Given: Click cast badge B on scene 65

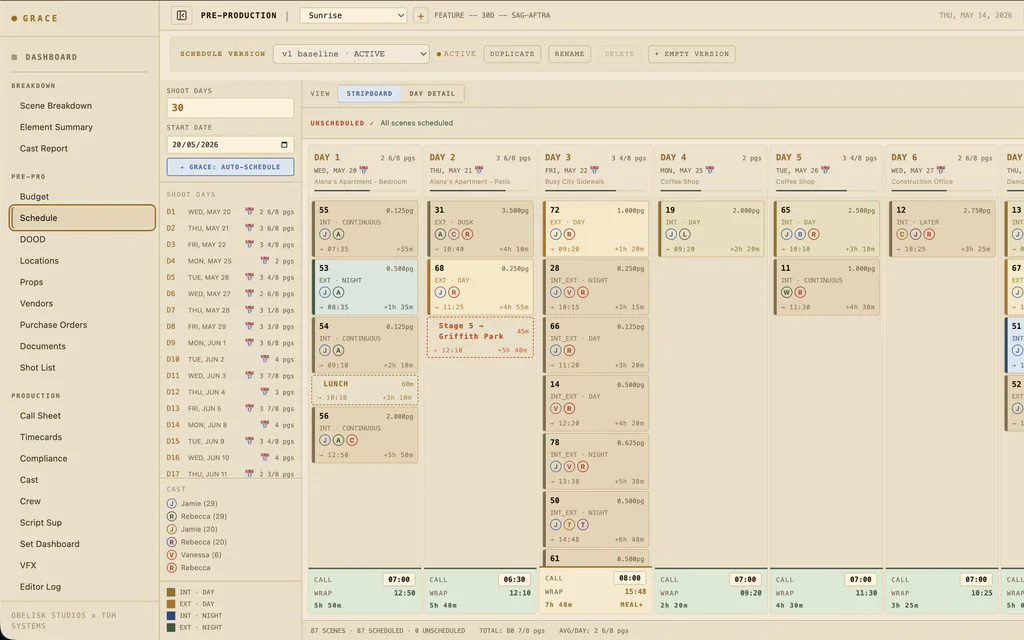Looking at the screenshot, I should pos(800,234).
